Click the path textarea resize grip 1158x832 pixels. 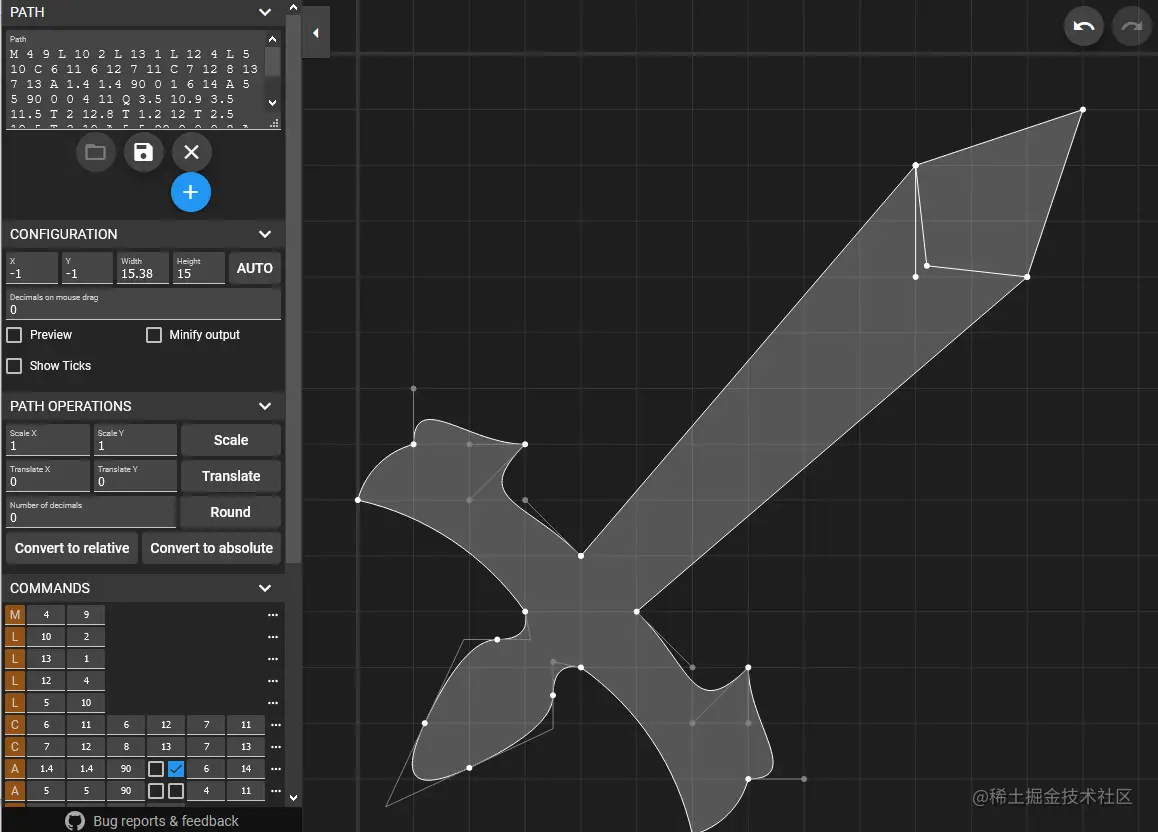coord(274,124)
